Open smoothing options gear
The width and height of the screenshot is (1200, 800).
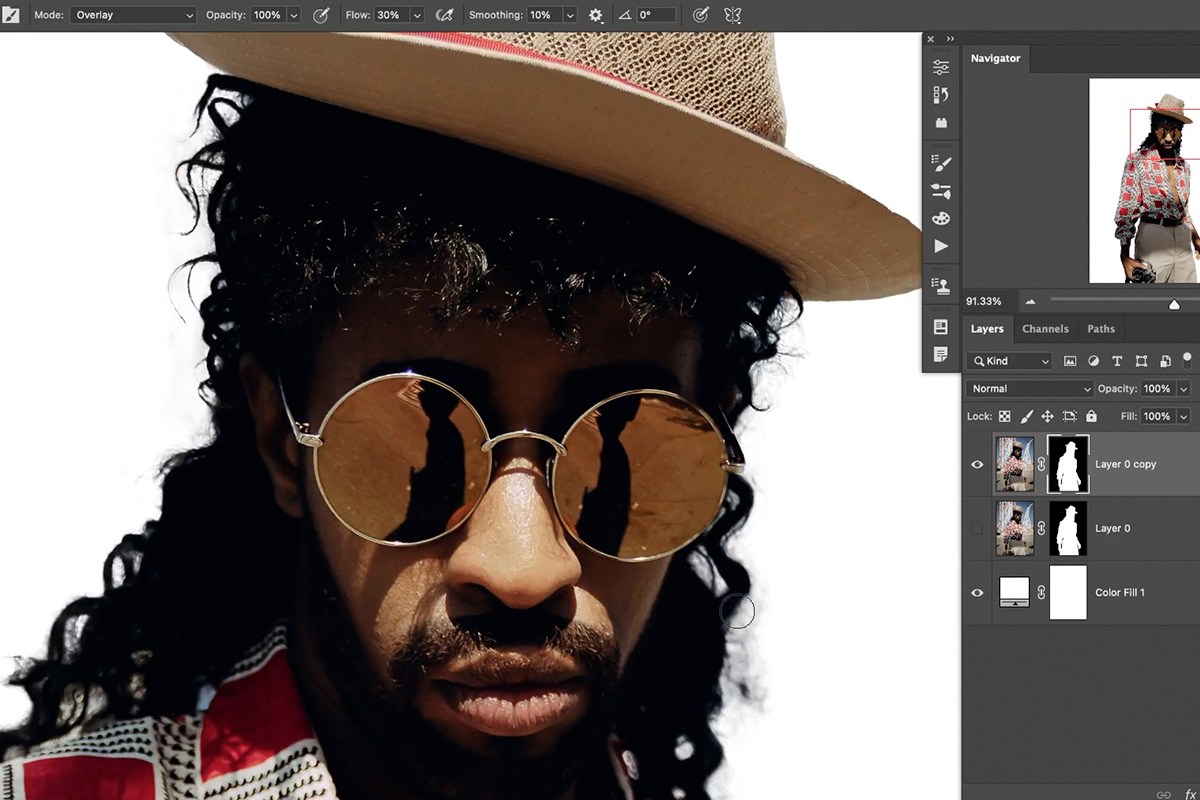click(x=596, y=16)
